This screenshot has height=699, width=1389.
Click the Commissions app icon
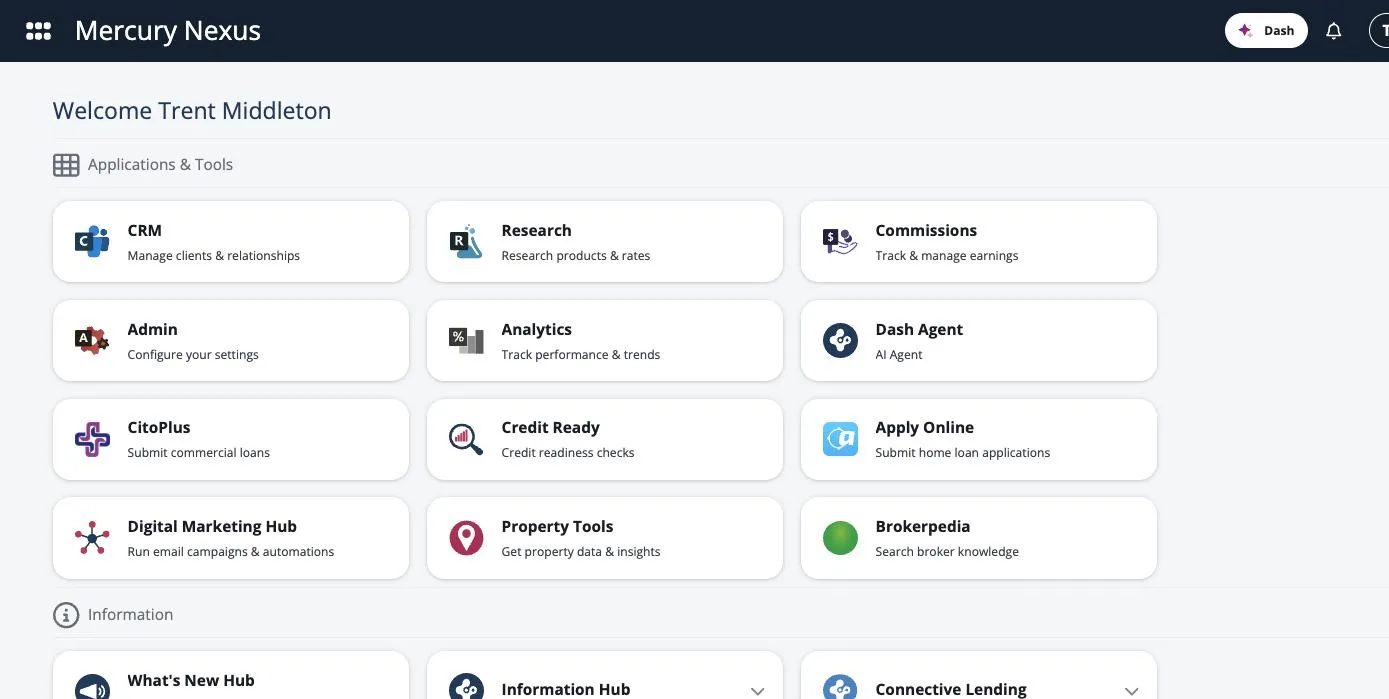[x=840, y=241]
